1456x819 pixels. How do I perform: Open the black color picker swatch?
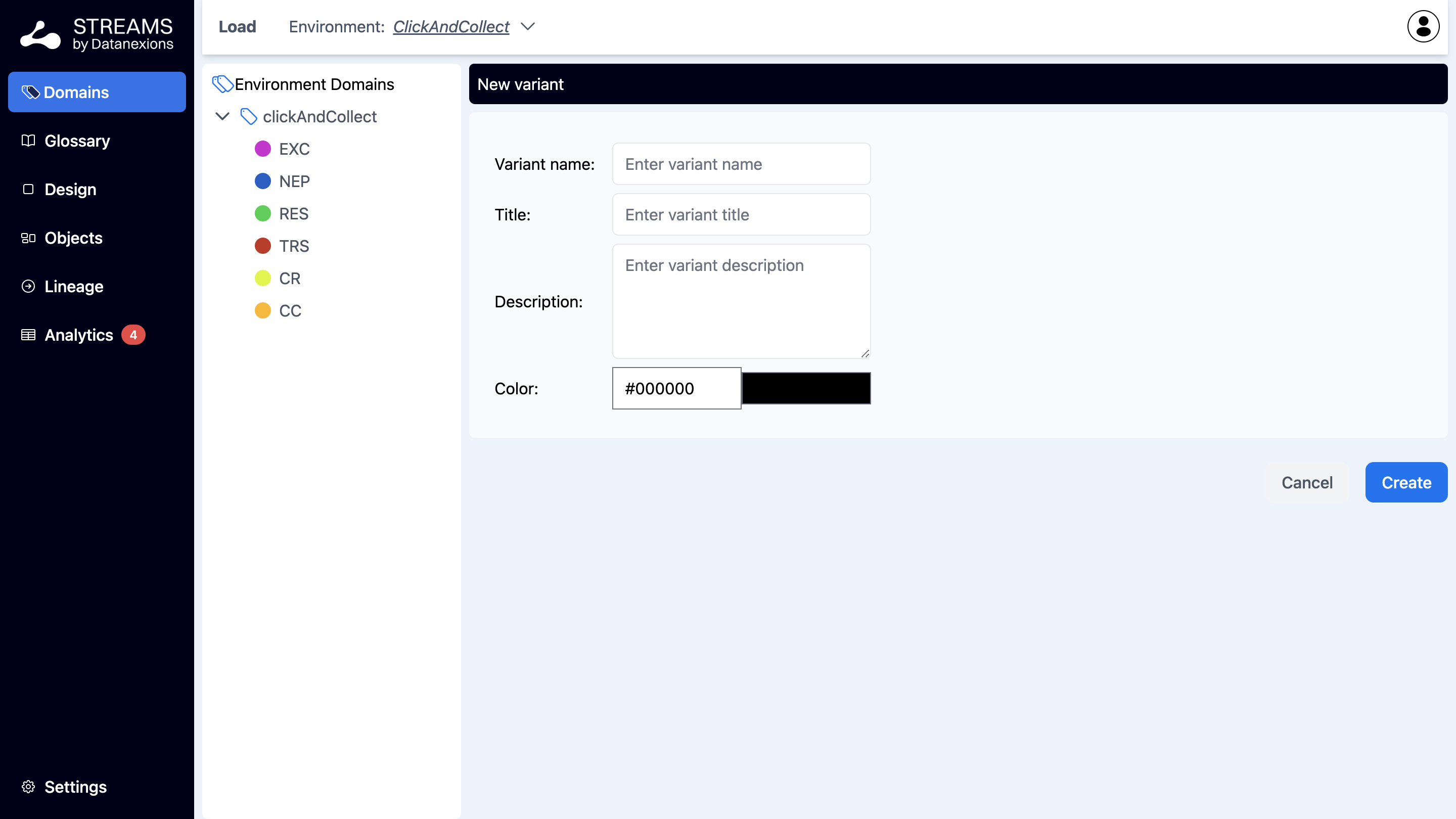click(x=805, y=388)
